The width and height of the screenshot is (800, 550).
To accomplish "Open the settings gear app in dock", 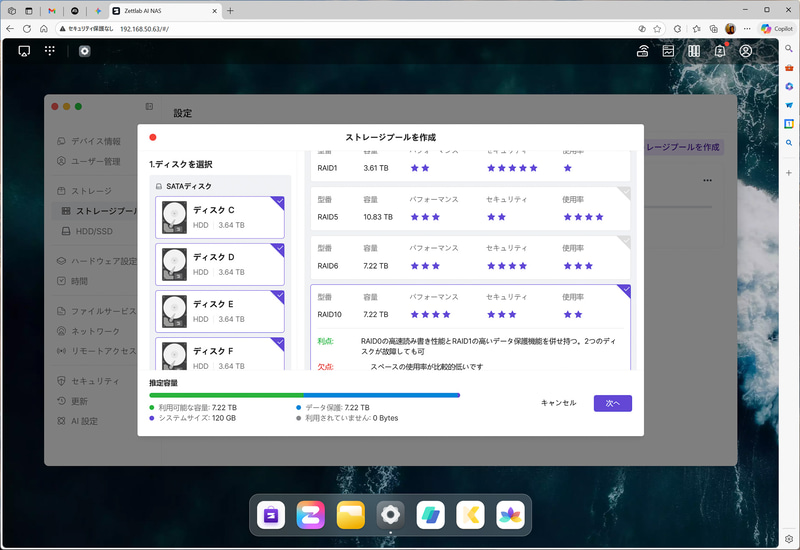I will click(390, 515).
